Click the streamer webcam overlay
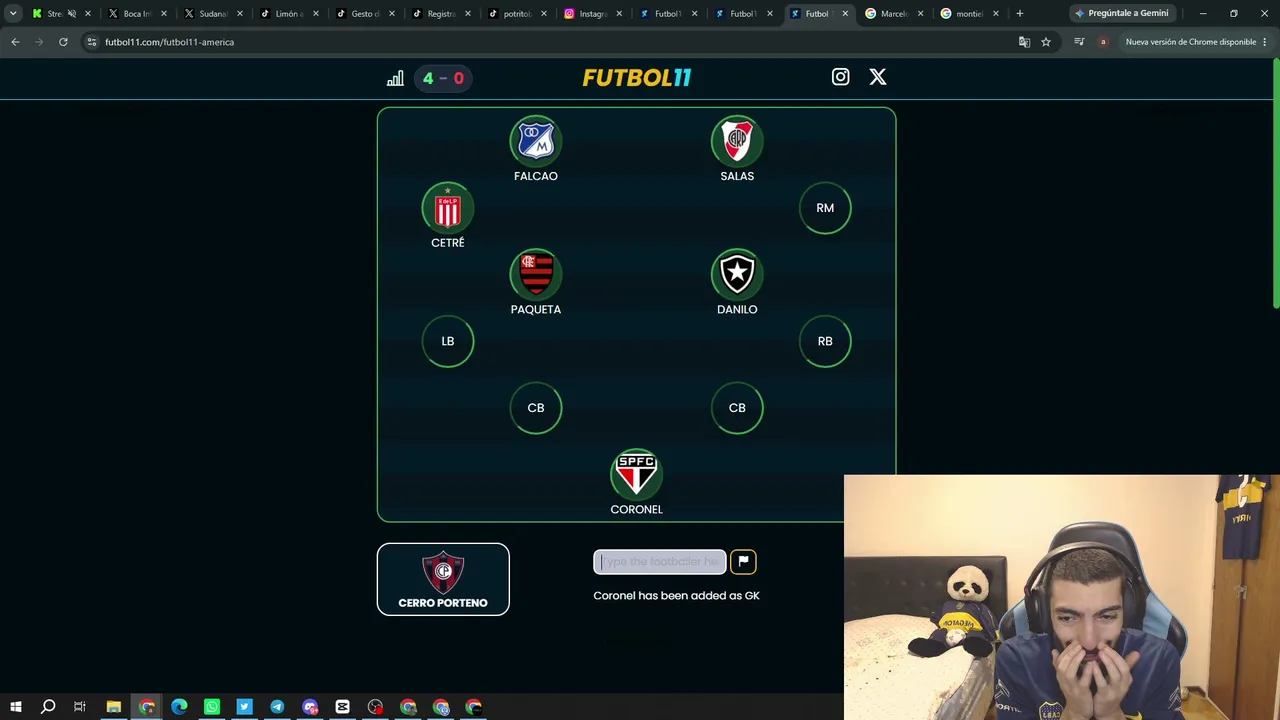Image resolution: width=1280 pixels, height=720 pixels. coord(1061,597)
